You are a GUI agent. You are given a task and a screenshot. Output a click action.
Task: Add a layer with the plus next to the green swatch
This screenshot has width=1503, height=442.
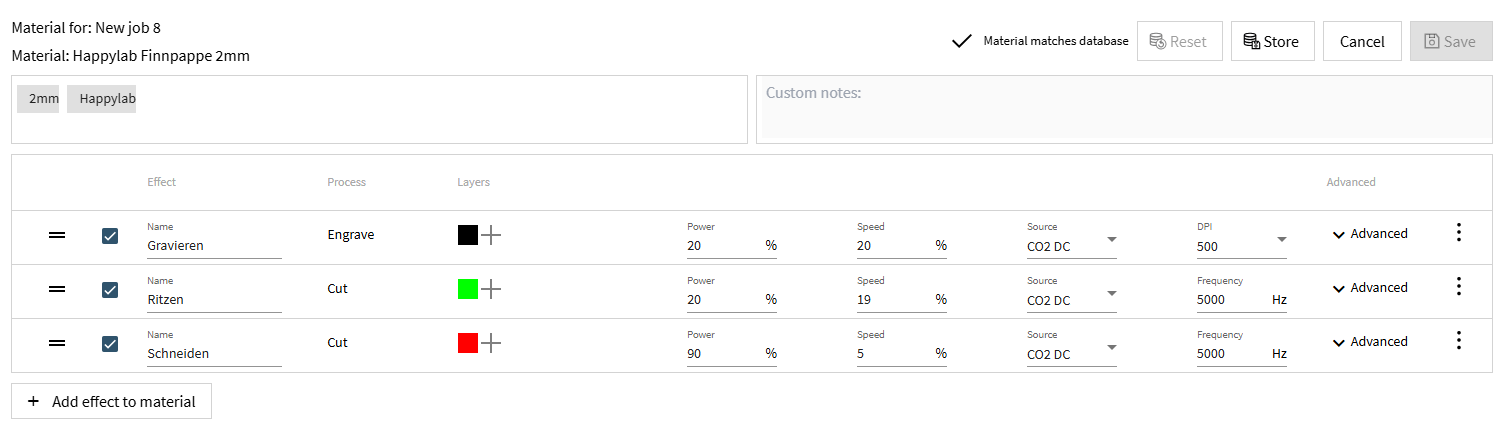click(x=491, y=289)
